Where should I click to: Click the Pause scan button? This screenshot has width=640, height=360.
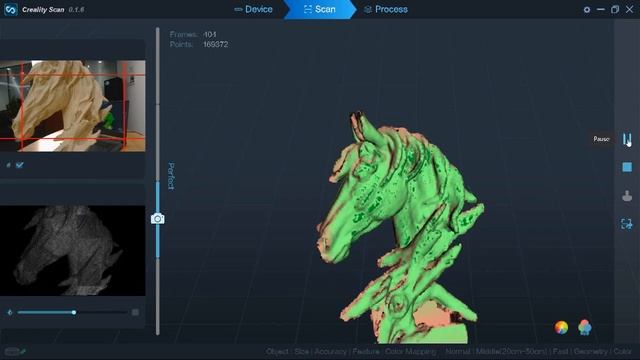pyautogui.click(x=627, y=139)
